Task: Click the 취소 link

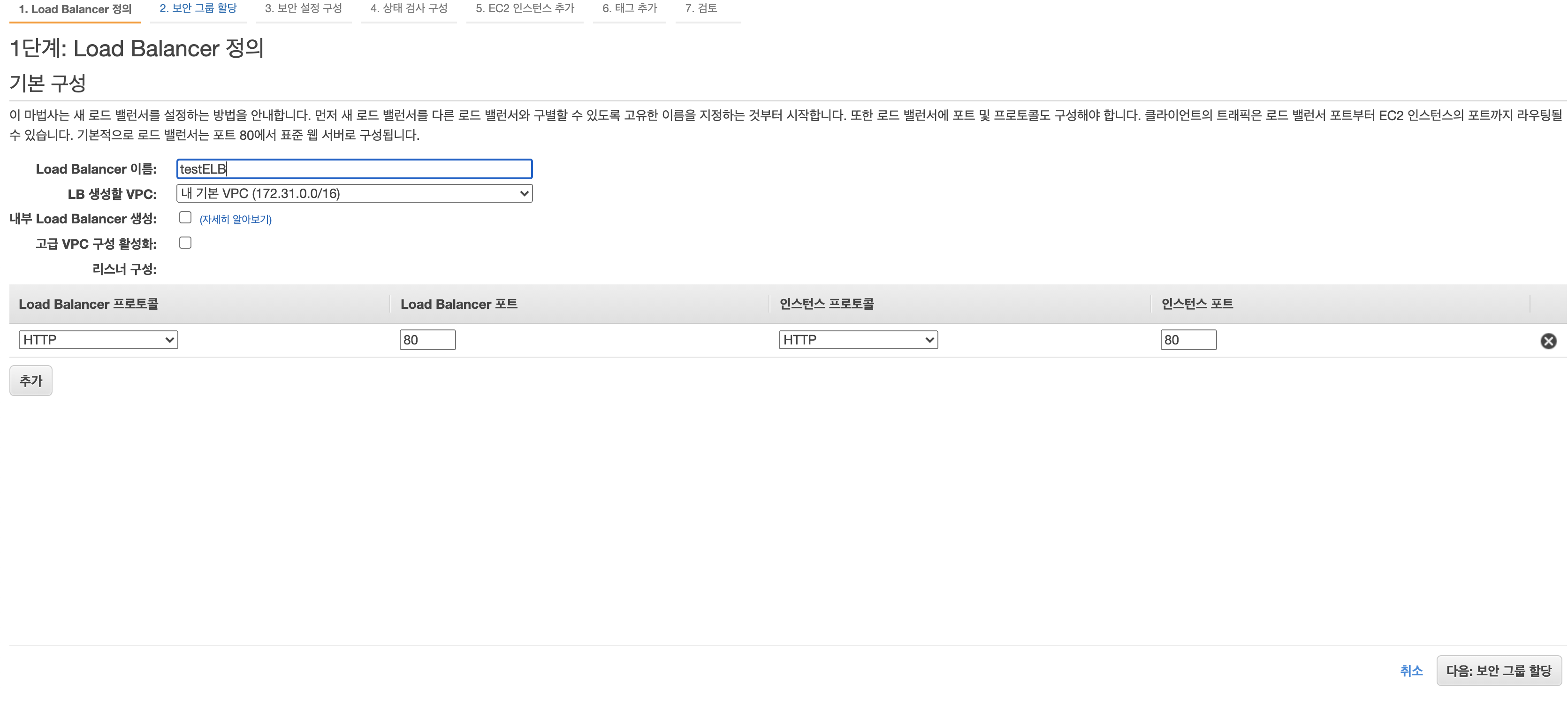Action: coord(1410,671)
